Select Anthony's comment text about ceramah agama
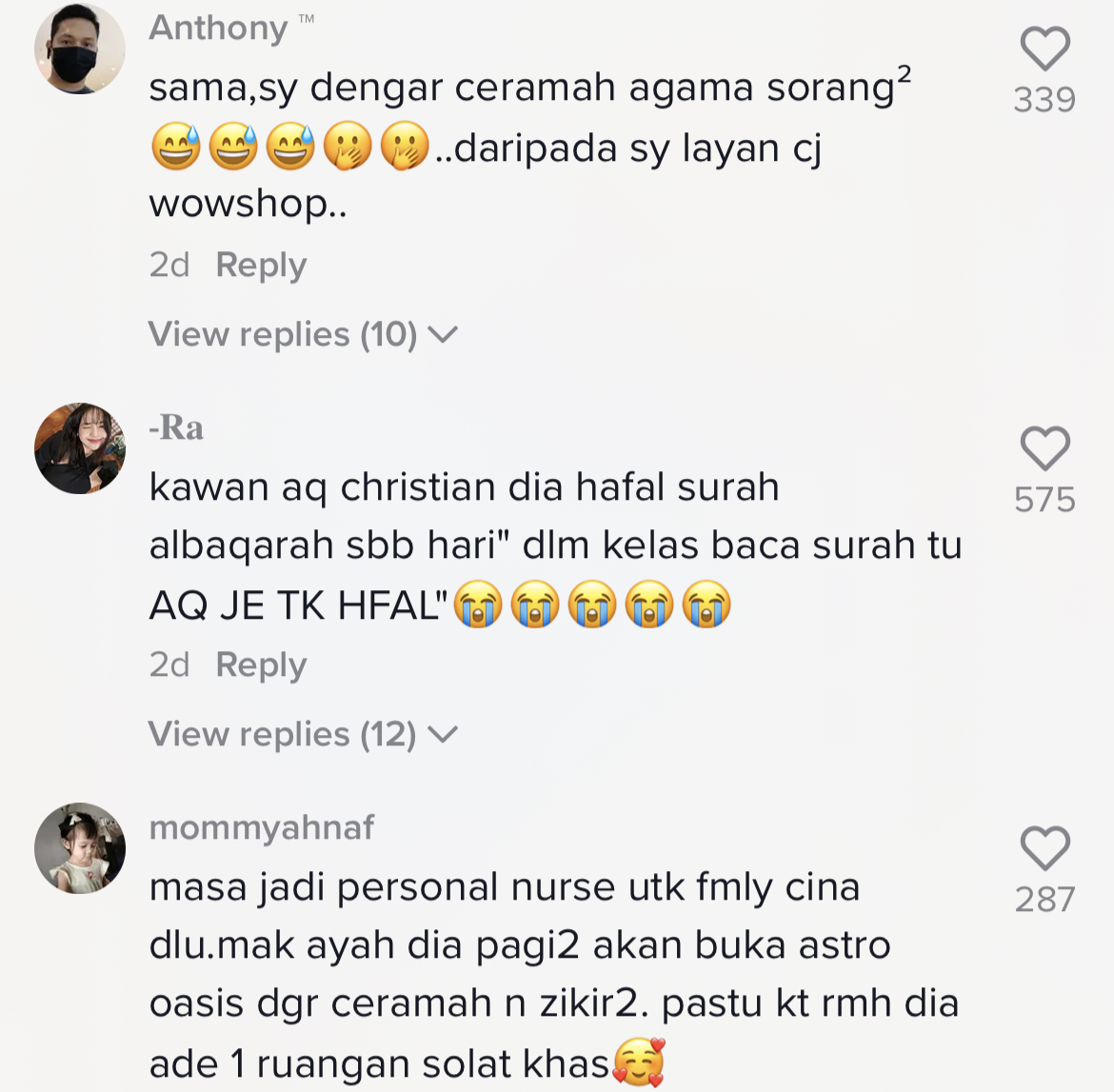The image size is (1114, 1092). point(530,145)
